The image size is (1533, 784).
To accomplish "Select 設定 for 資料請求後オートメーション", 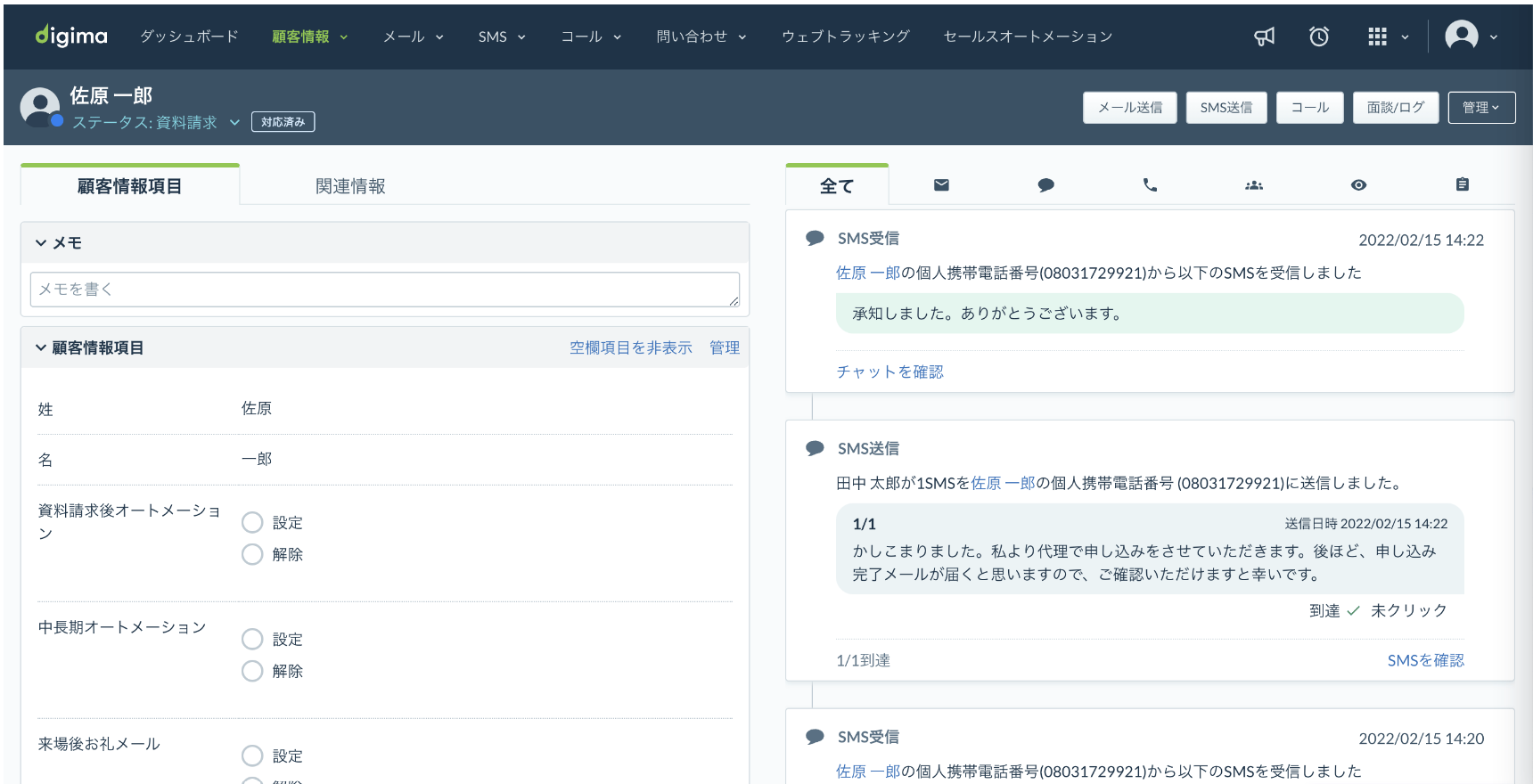I will pyautogui.click(x=252, y=522).
